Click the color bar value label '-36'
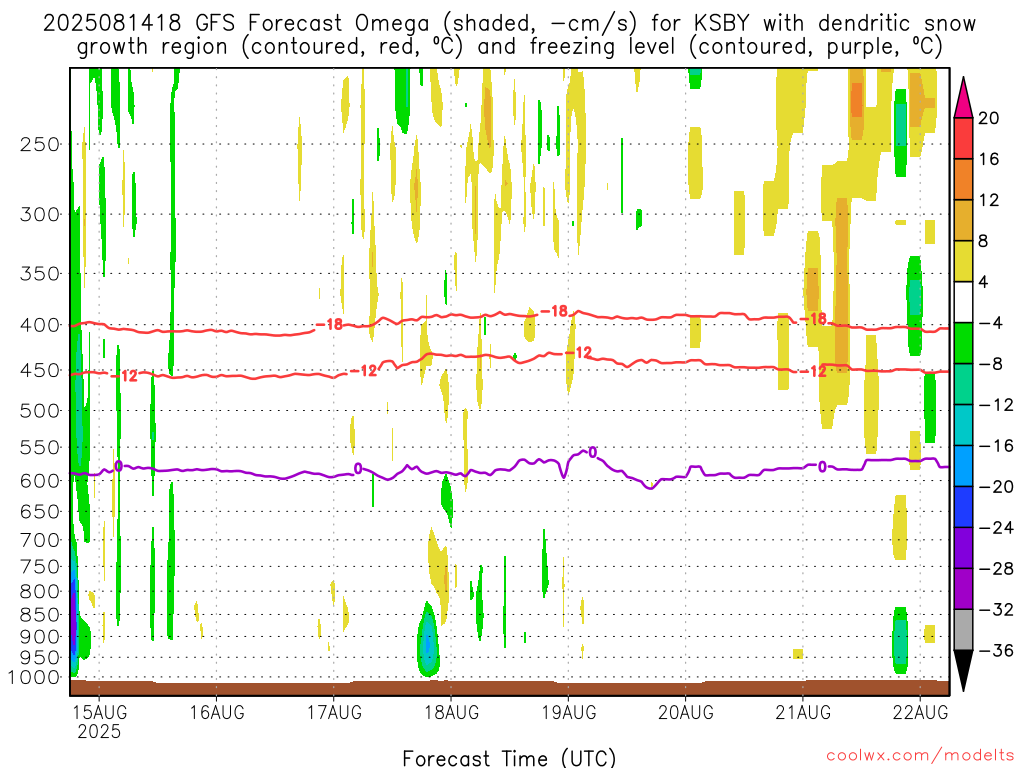 pos(996,650)
